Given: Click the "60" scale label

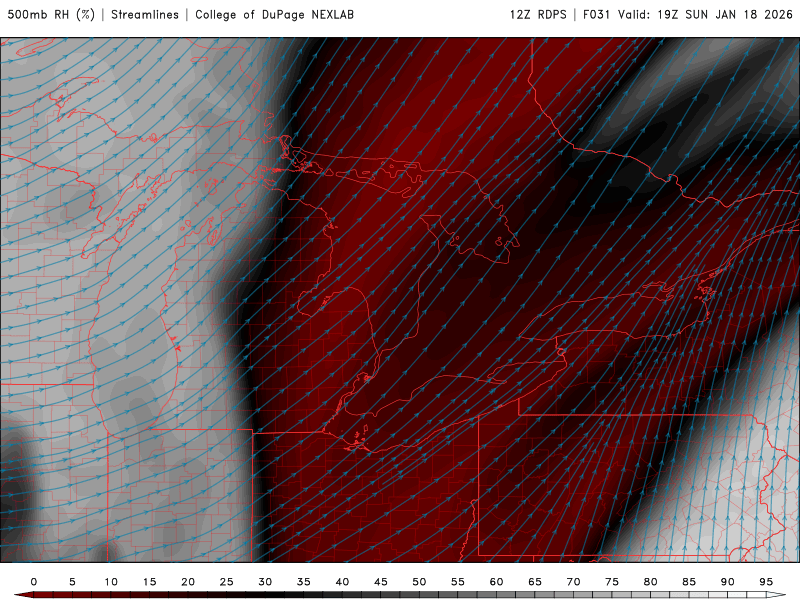Looking at the screenshot, I should (496, 582).
